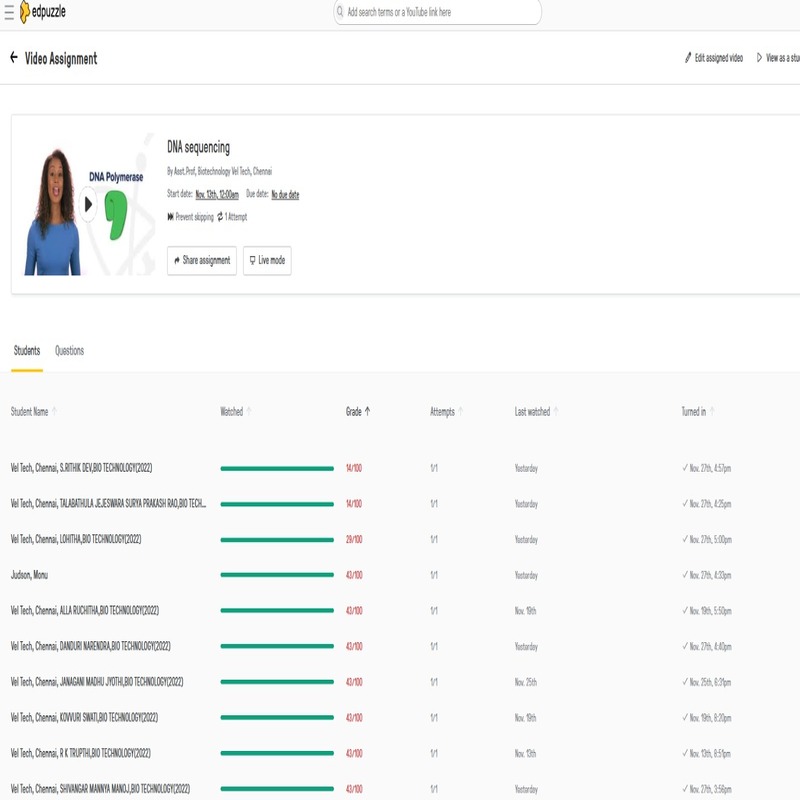Screen dimensions: 800x800
Task: Change the No due date link
Action: (285, 195)
